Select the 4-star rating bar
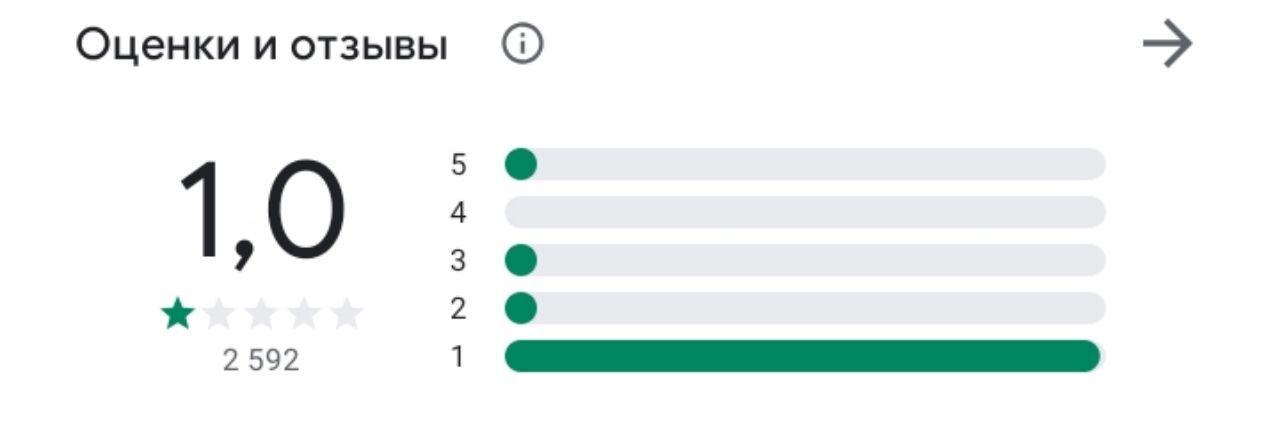Screen dimensions: 1280x448 [805, 212]
